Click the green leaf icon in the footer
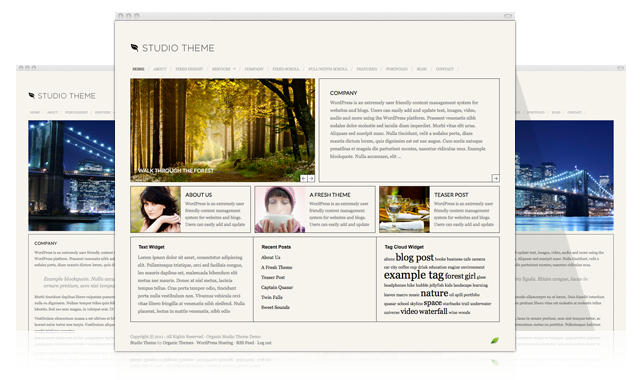 click(x=494, y=340)
